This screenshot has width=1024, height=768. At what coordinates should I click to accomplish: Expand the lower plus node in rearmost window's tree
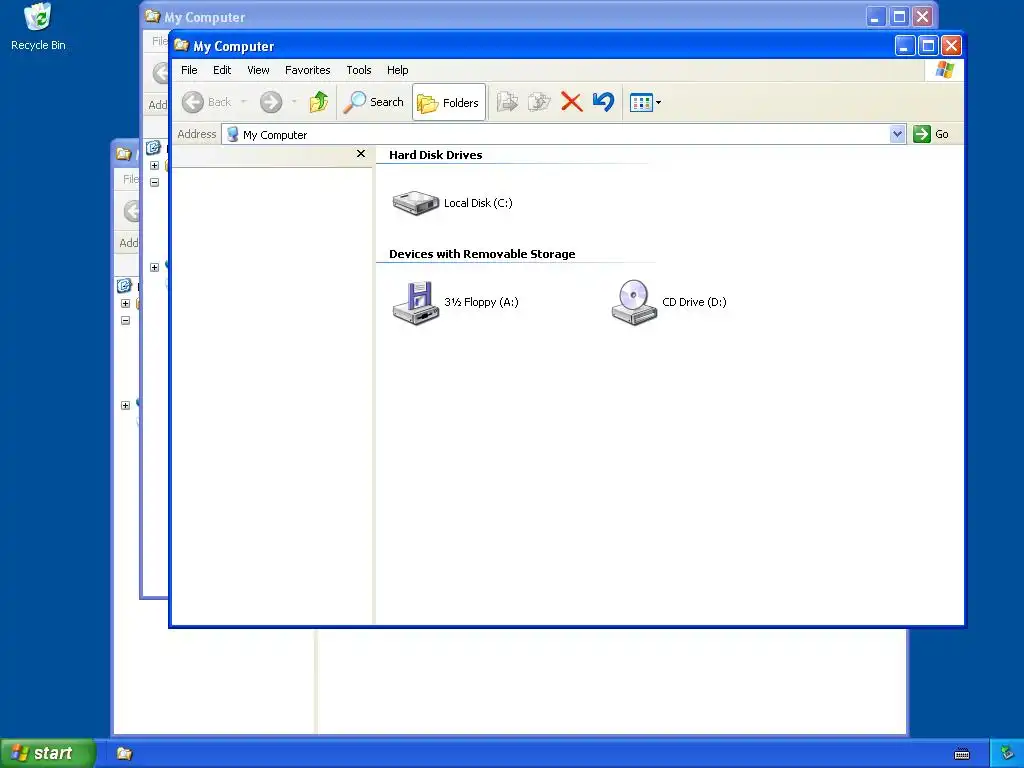pyautogui.click(x=125, y=405)
